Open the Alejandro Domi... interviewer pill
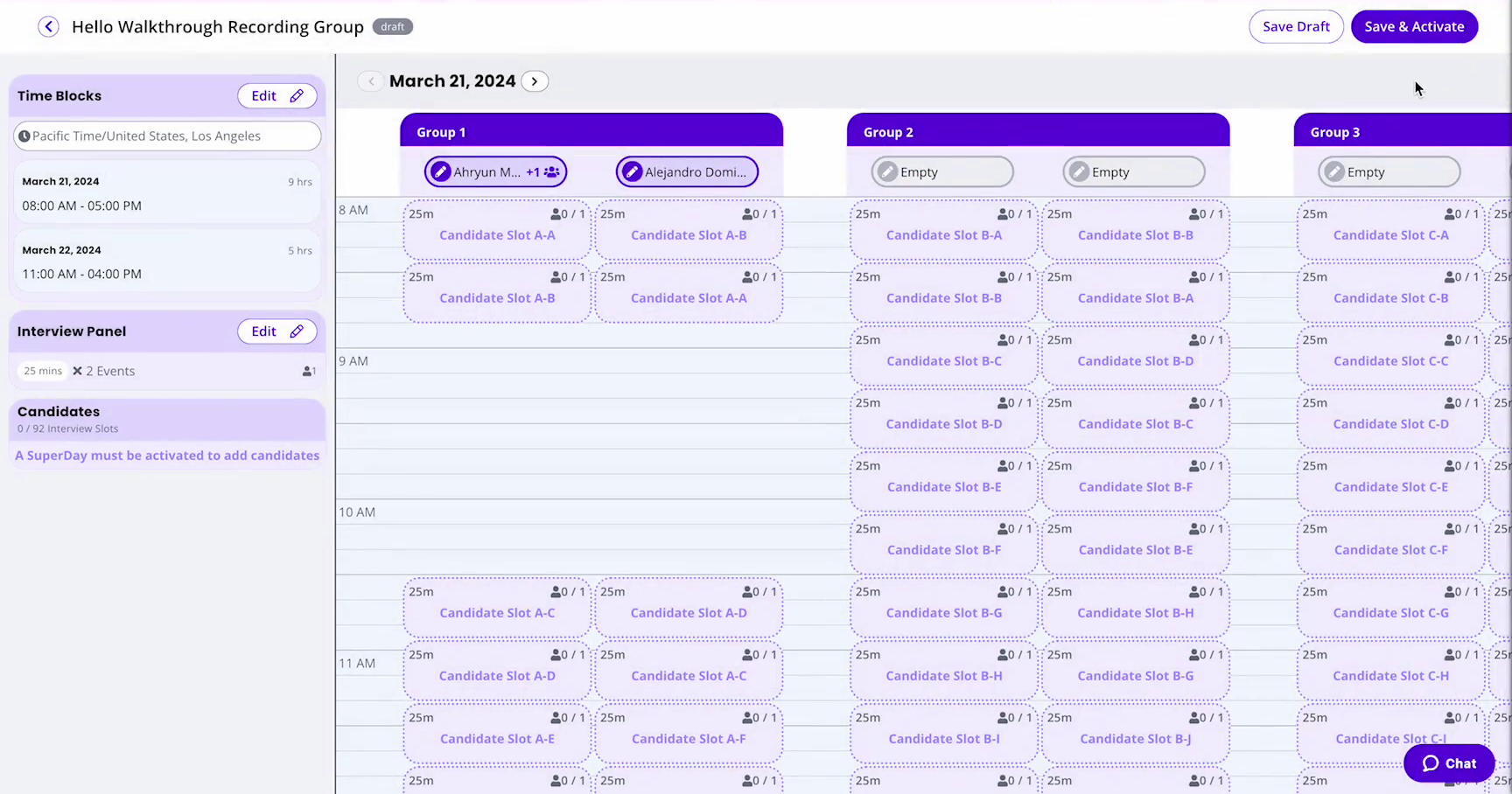This screenshot has width=1512, height=794. (687, 172)
